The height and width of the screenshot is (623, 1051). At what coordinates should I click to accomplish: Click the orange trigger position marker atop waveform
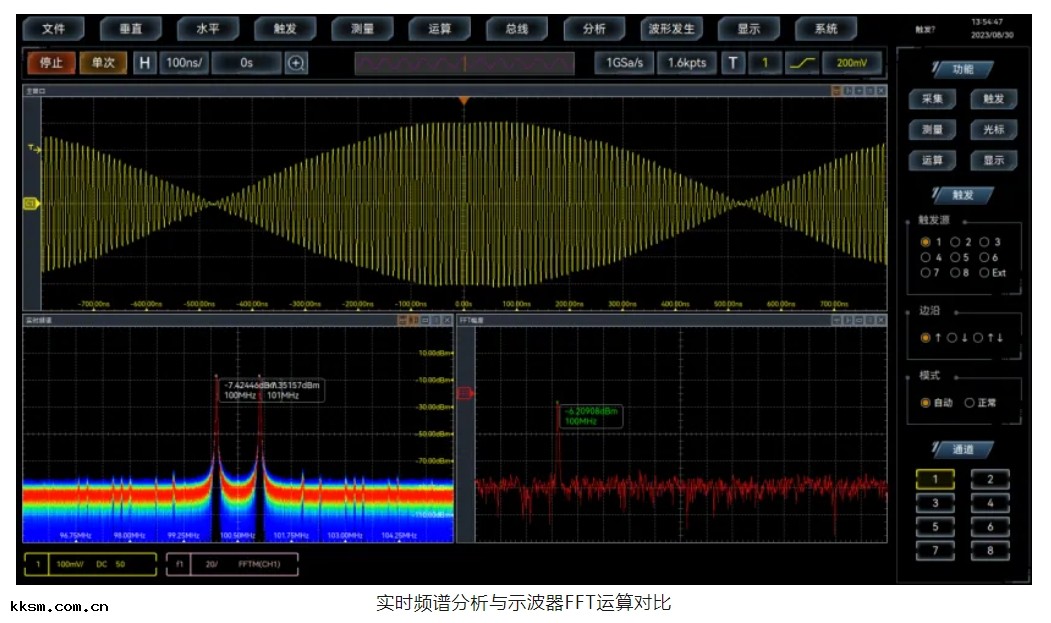[x=463, y=102]
